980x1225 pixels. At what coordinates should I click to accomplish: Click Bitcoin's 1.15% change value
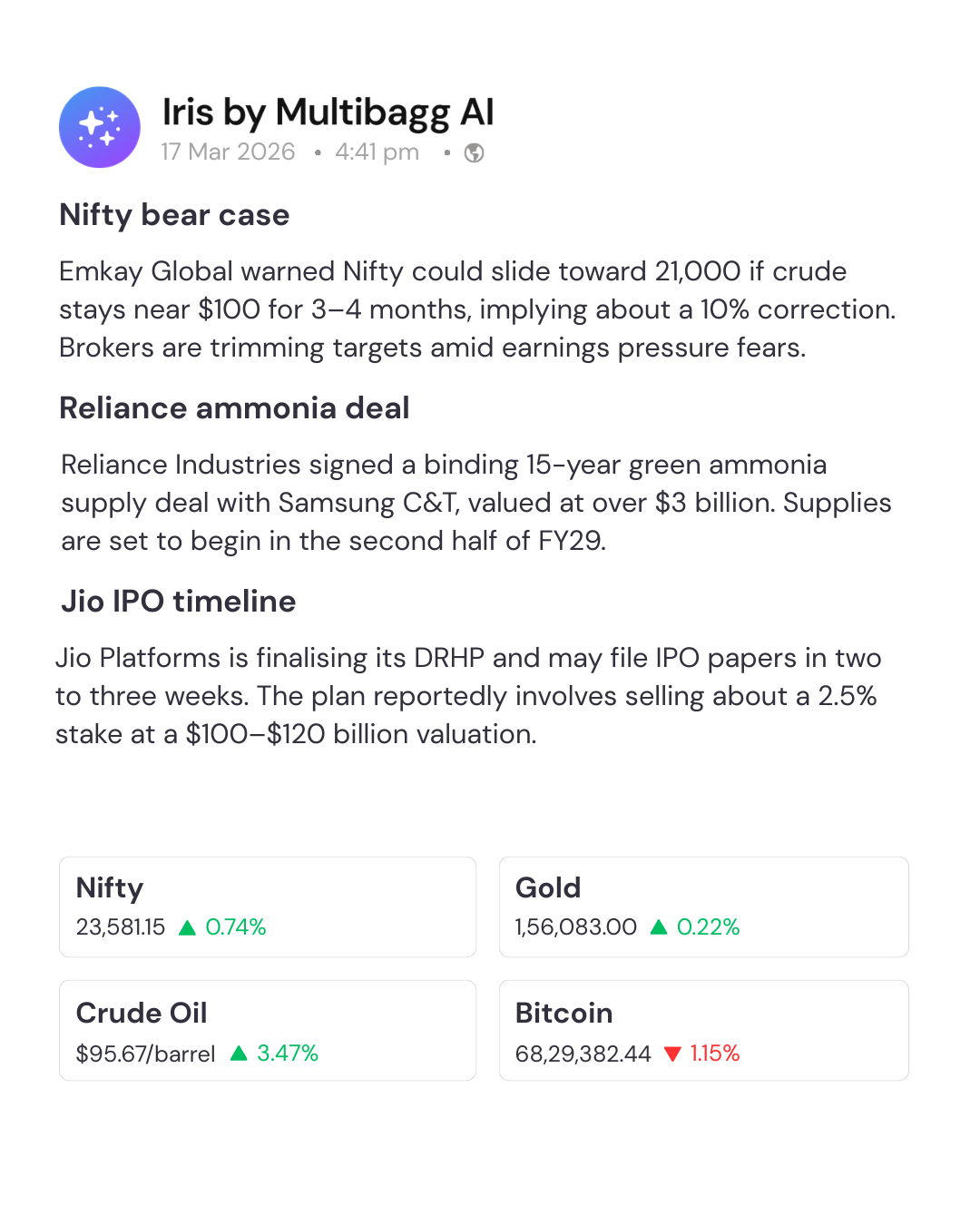(x=715, y=1053)
